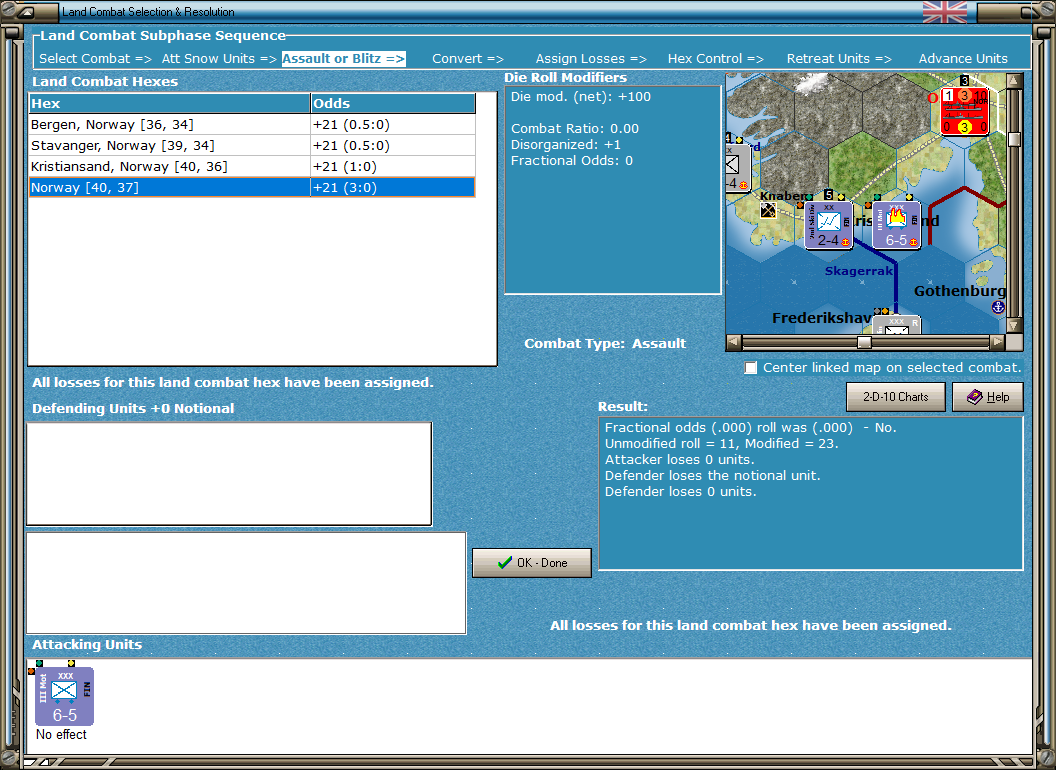1056x770 pixels.
Task: Click the map's scroll left arrow
Action: coord(734,342)
